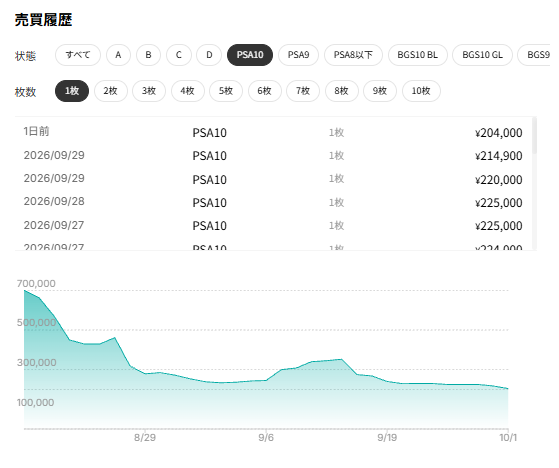Click the 9/6 chart axis label
Image resolution: width=559 pixels, height=468 pixels.
point(266,438)
